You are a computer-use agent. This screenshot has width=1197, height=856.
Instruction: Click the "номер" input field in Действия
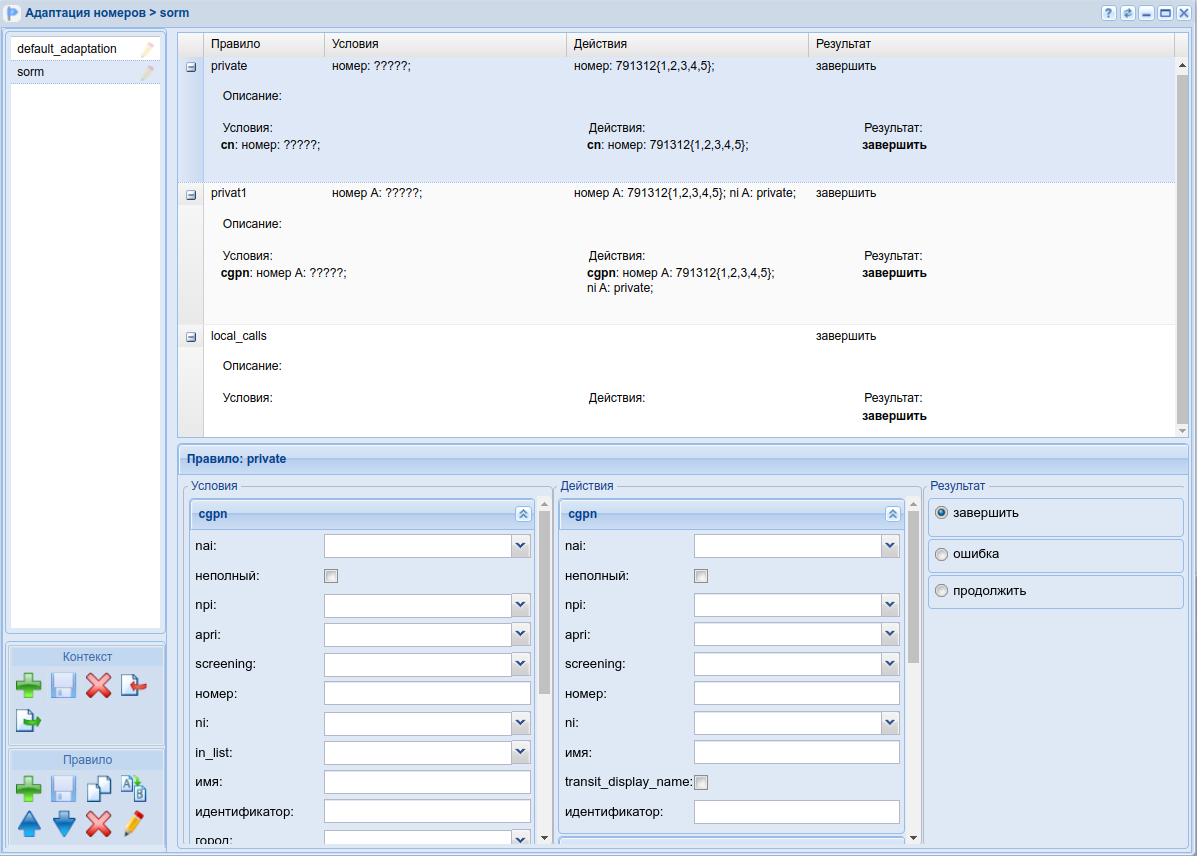796,694
